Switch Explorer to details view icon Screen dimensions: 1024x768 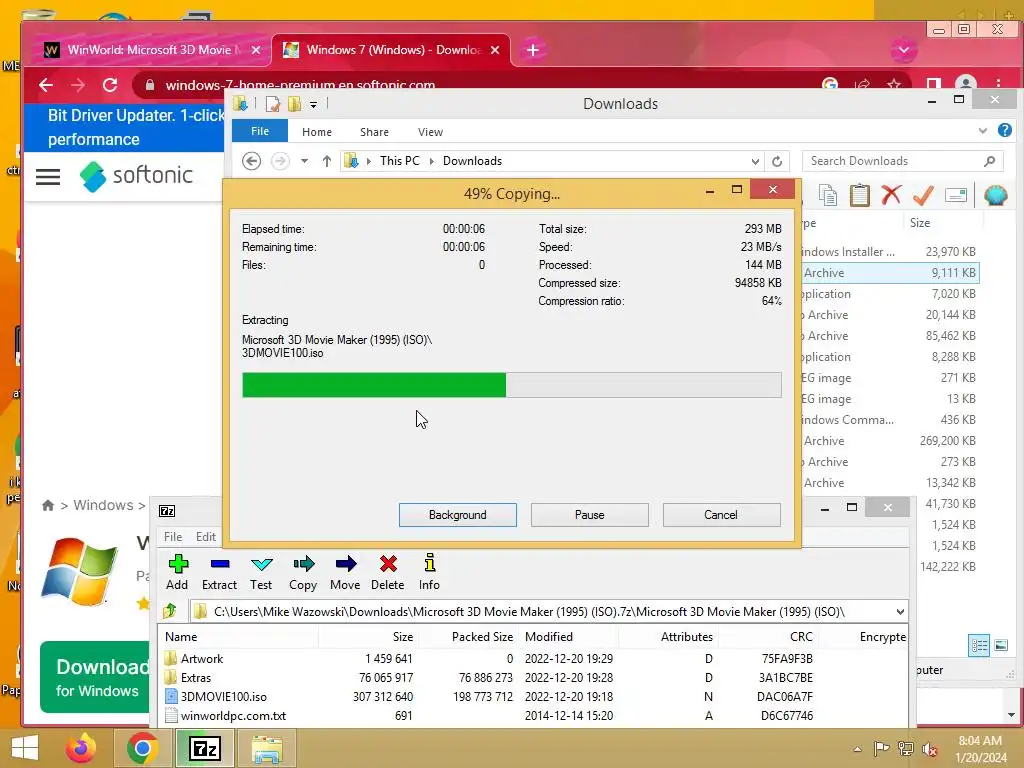(x=979, y=645)
